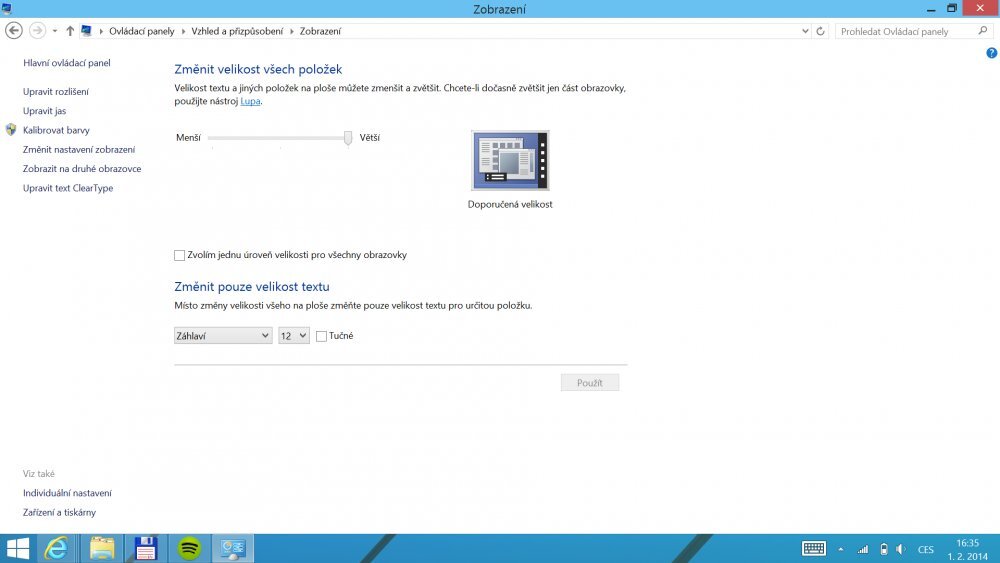This screenshot has width=1000, height=563.
Task: Open the Windows Start button
Action: 18,548
